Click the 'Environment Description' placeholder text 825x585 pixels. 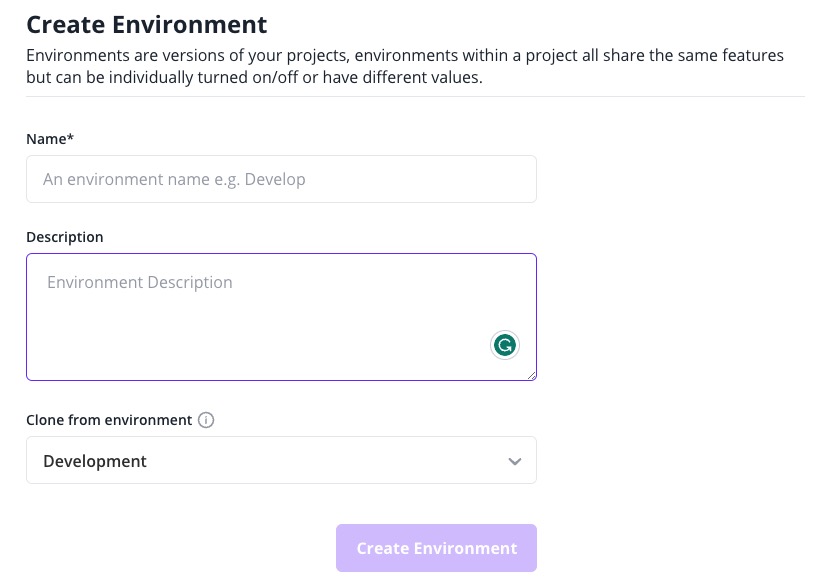(x=140, y=283)
